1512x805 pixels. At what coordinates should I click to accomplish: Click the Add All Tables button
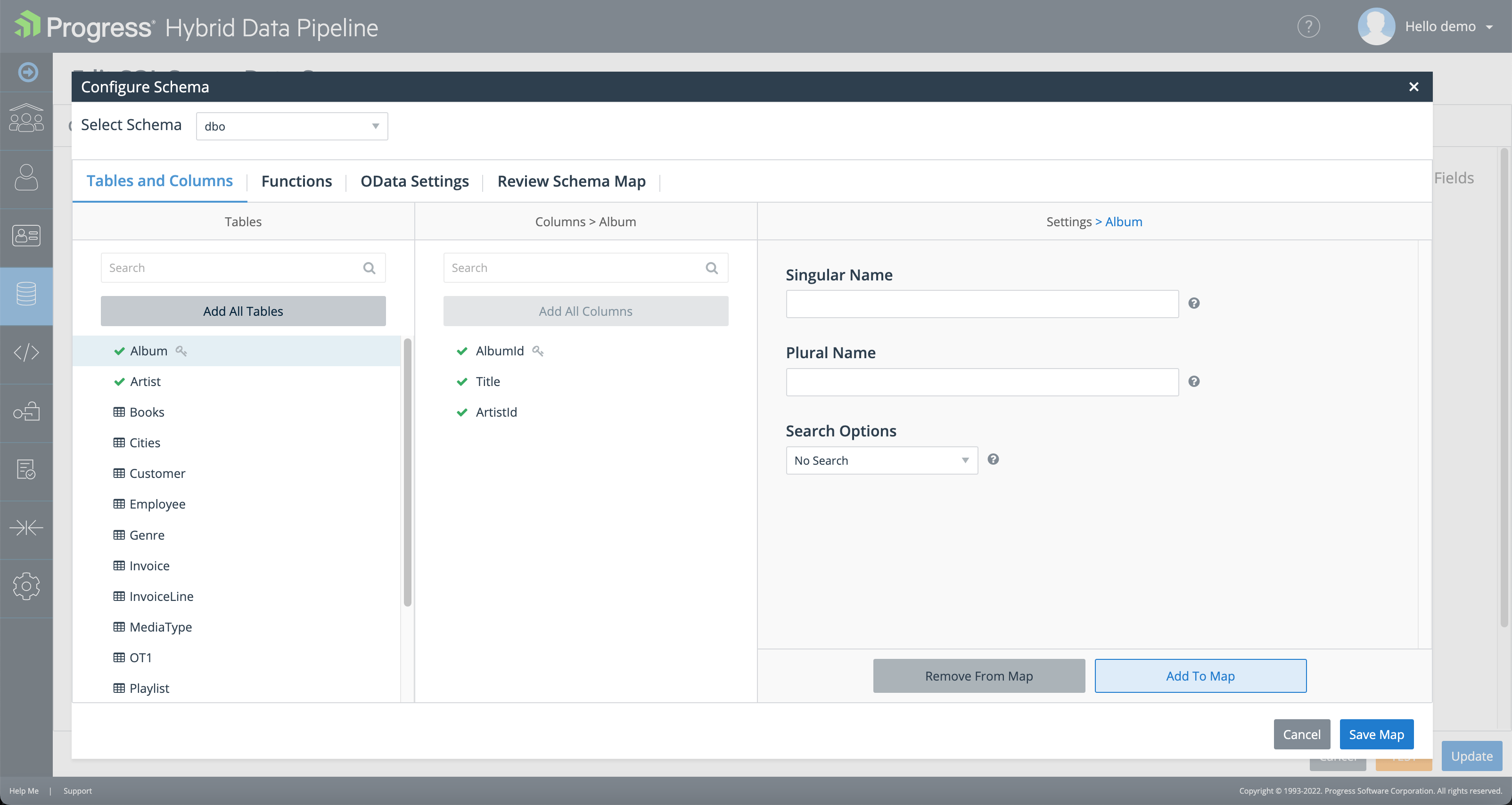tap(243, 312)
